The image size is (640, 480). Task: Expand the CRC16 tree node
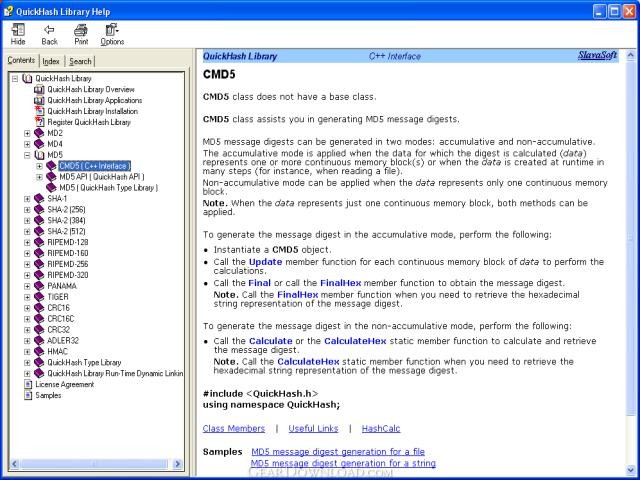27,308
